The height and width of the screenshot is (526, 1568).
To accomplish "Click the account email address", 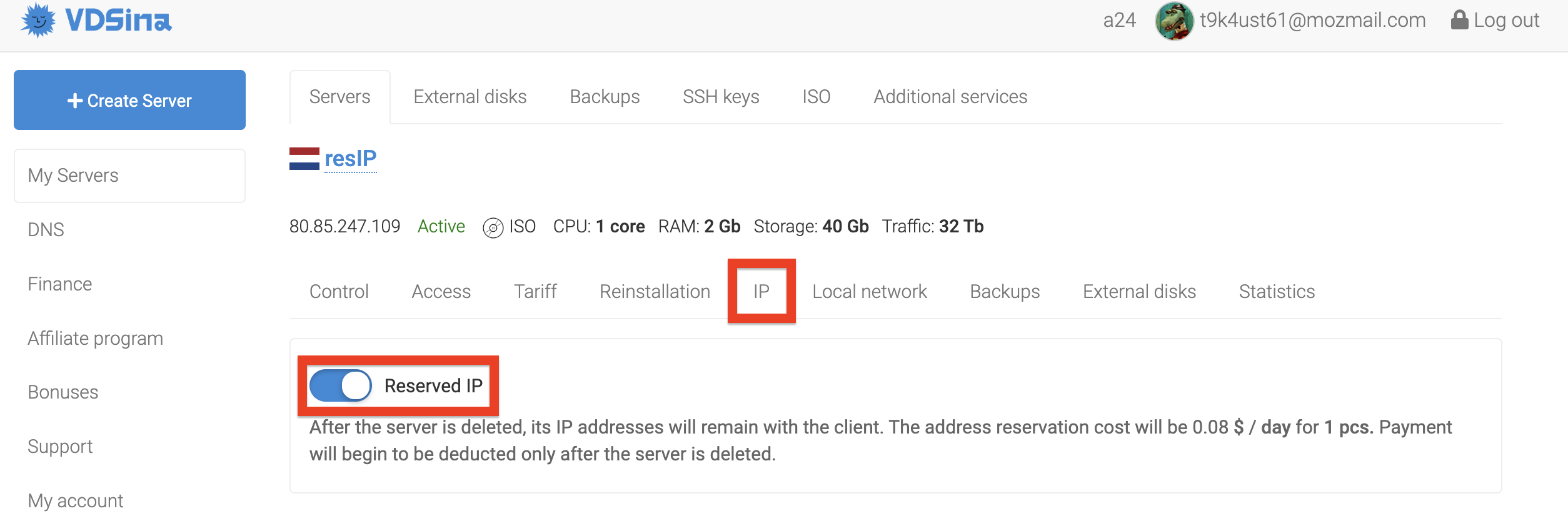I will [1312, 21].
